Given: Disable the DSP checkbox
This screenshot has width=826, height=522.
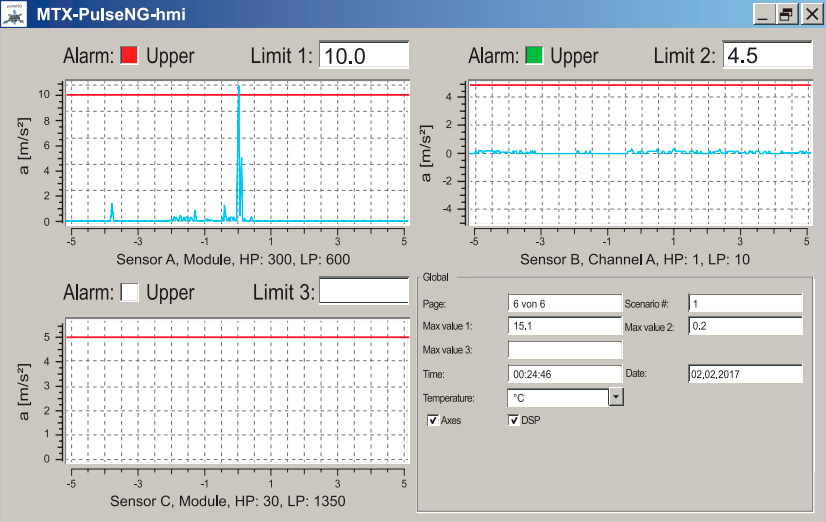Looking at the screenshot, I should point(514,421).
